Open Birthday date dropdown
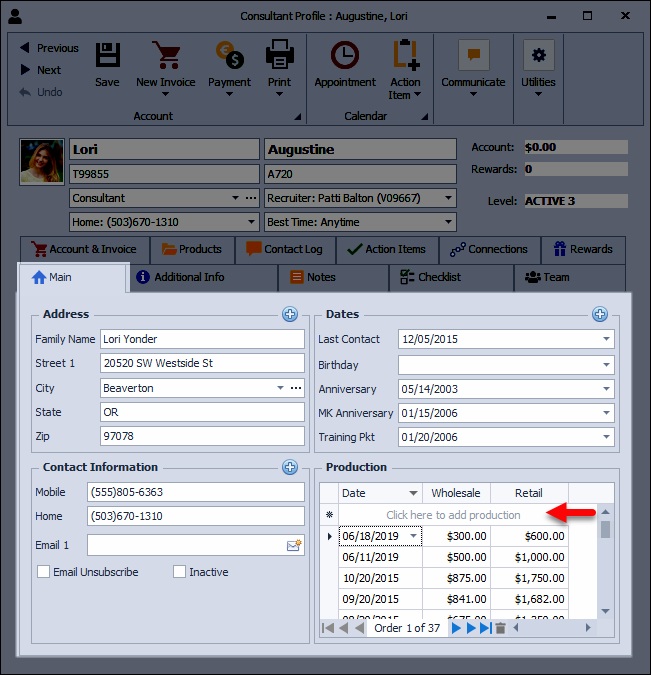This screenshot has width=651, height=675. [x=606, y=365]
